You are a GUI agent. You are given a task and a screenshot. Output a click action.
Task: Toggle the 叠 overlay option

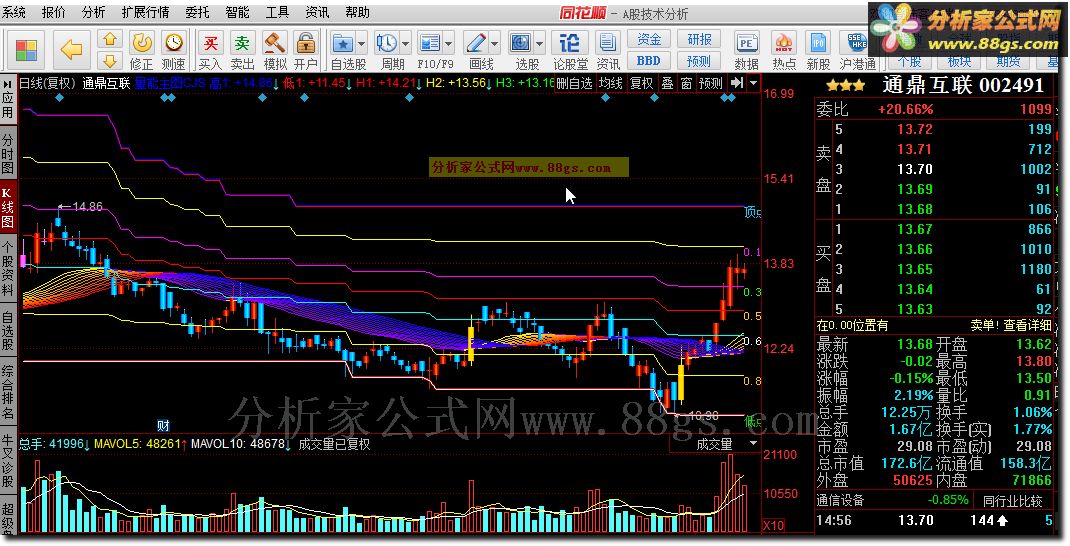coord(667,83)
